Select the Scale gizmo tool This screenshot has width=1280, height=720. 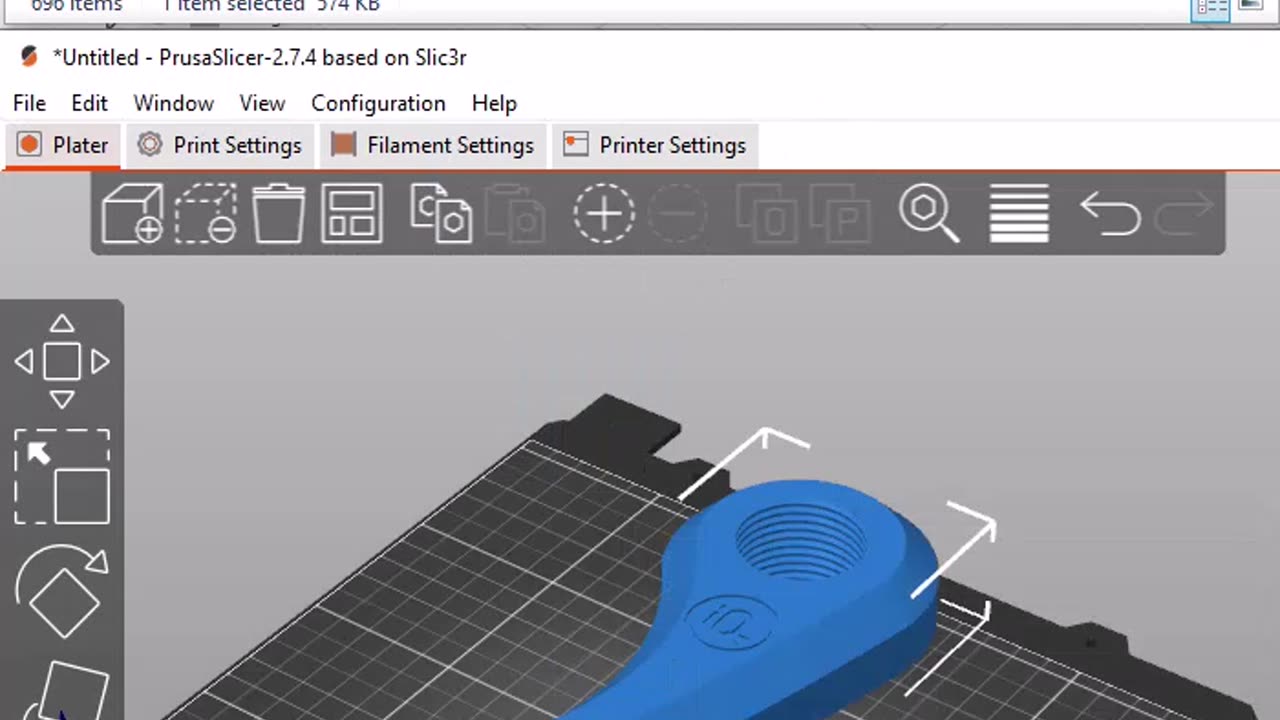62,477
